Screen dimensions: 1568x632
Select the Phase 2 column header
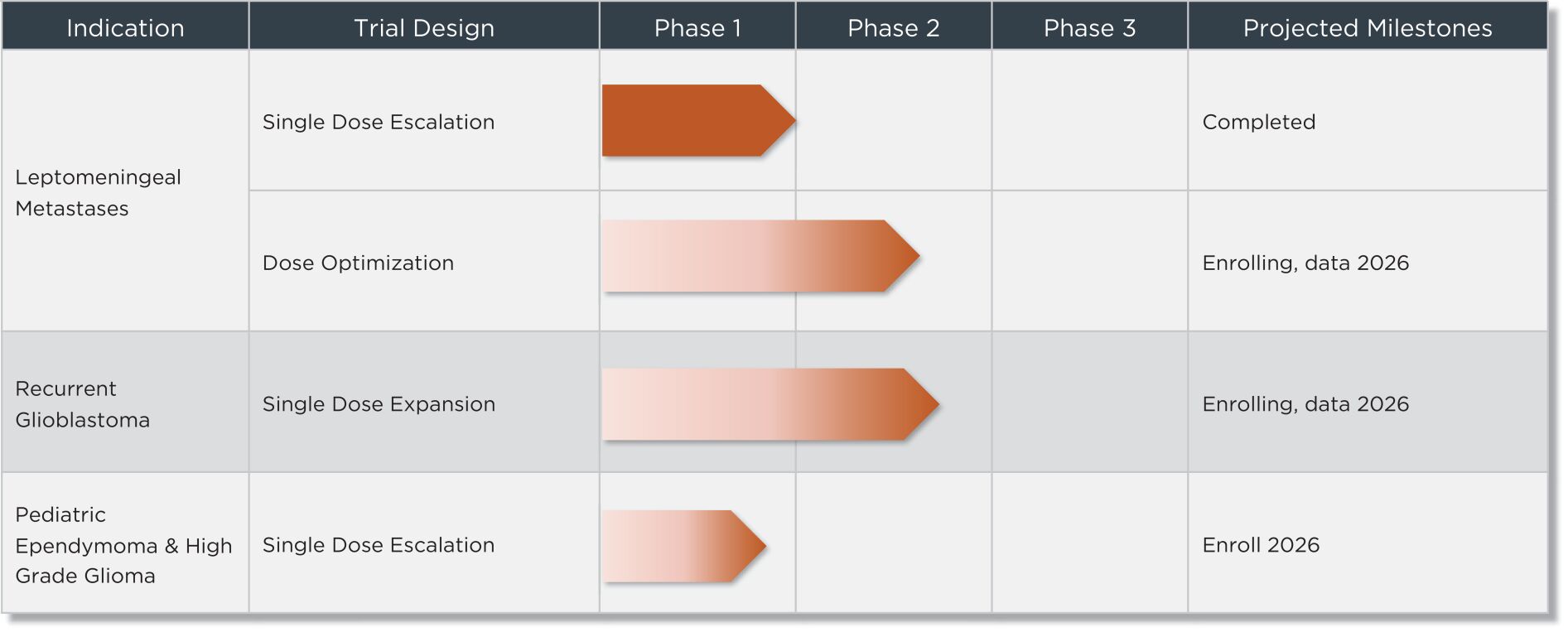click(x=893, y=28)
